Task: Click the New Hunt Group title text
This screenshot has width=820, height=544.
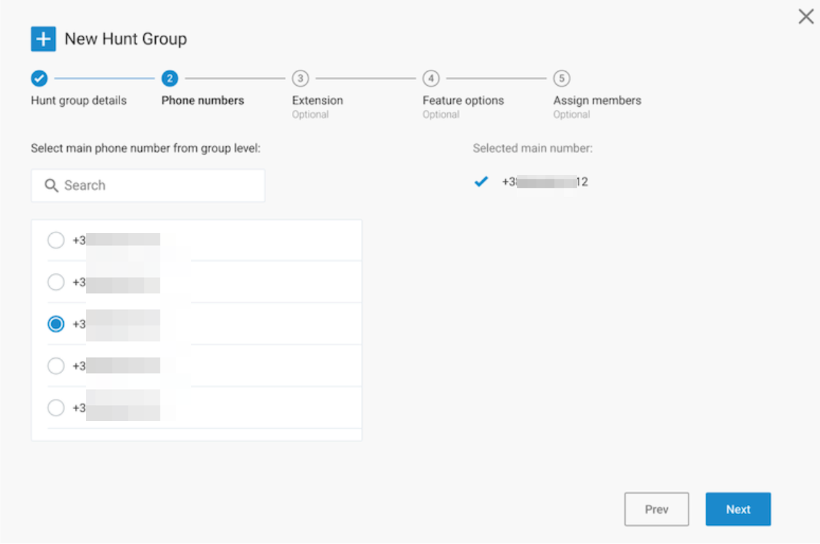Action: pos(126,39)
